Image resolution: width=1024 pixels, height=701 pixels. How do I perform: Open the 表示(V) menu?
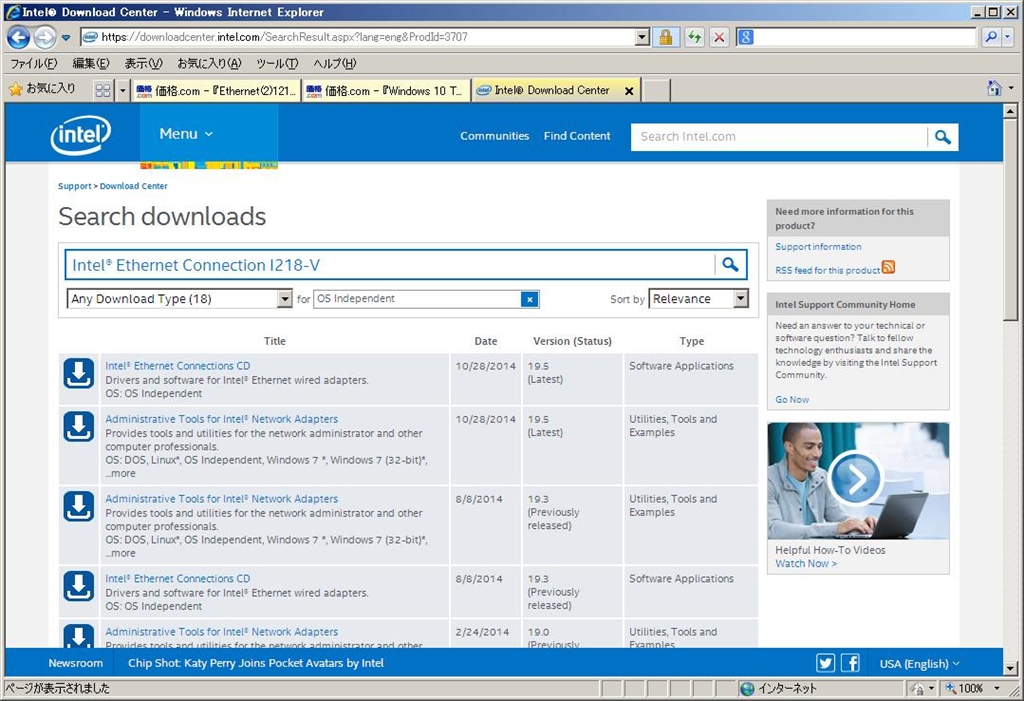(x=143, y=63)
